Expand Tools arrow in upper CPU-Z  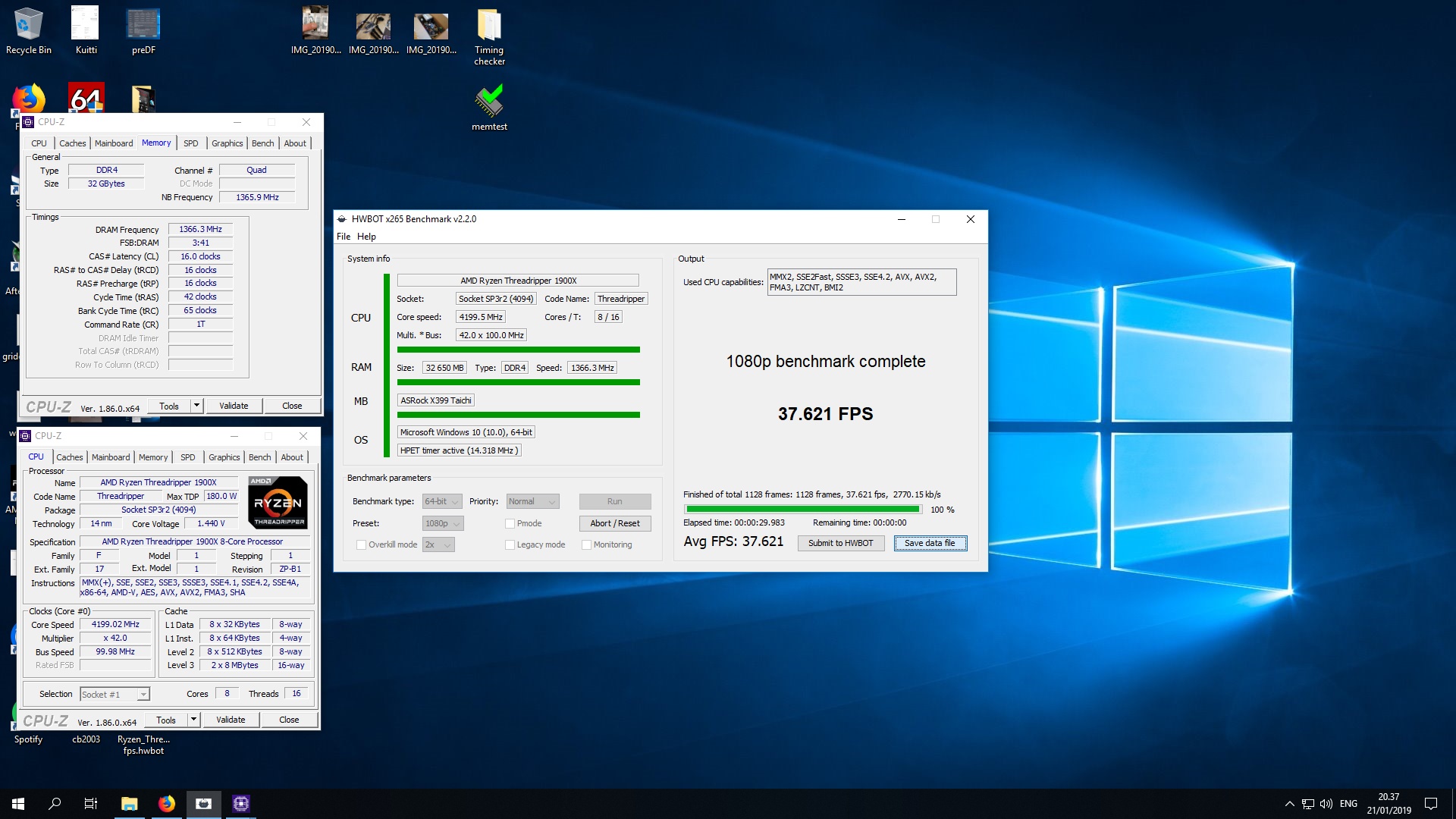196,406
